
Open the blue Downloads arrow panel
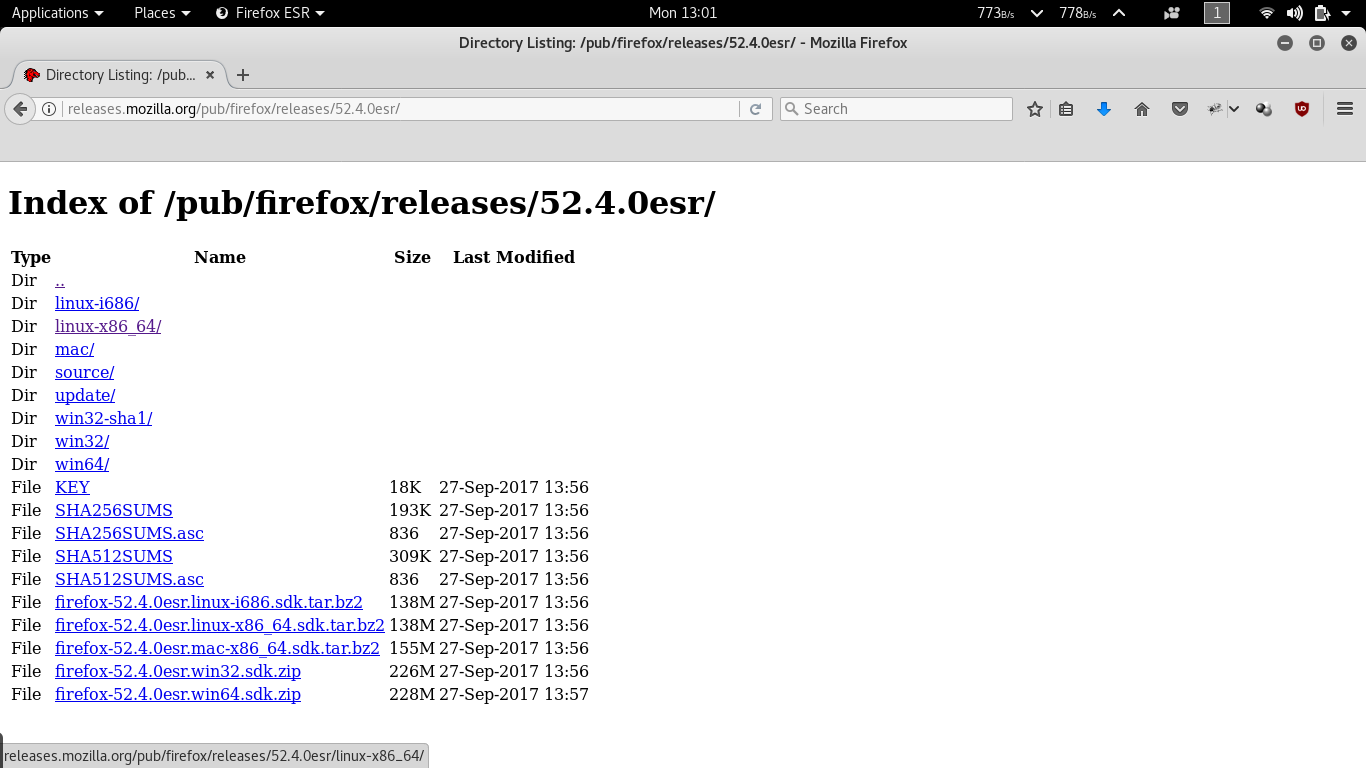(1104, 109)
